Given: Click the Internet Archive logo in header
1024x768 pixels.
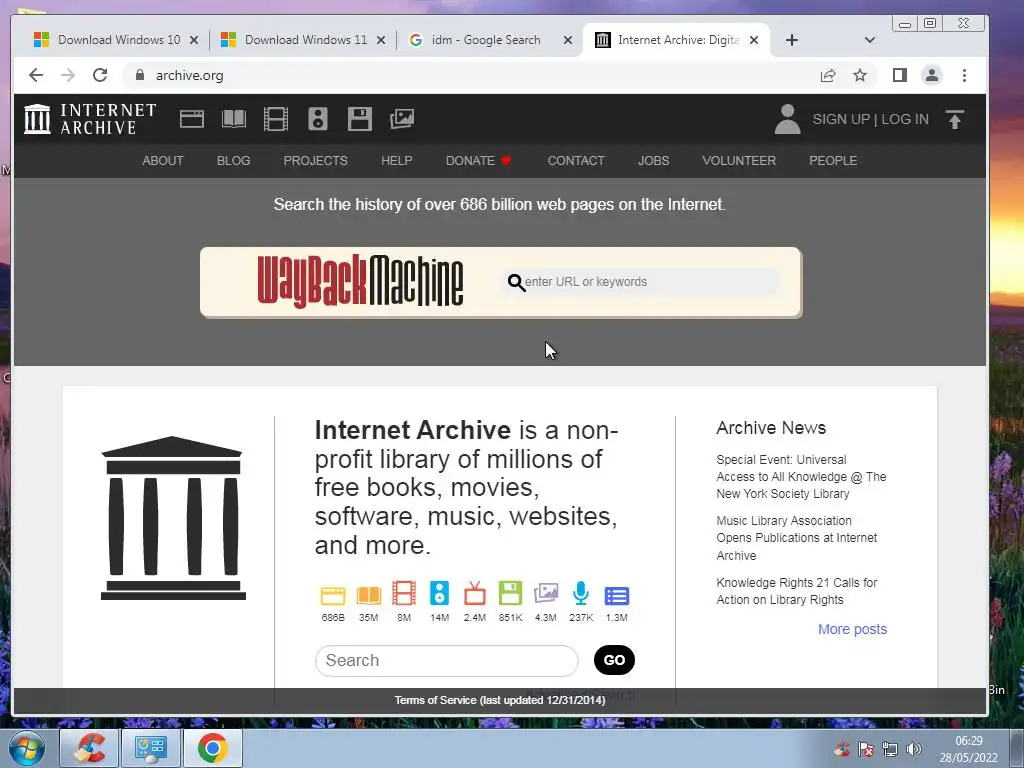Looking at the screenshot, I should 90,119.
